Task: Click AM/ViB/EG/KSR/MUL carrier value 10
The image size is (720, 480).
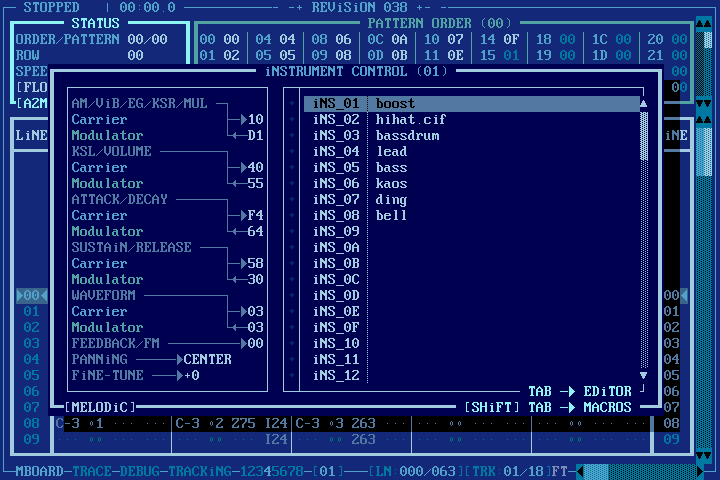Action: [x=256, y=119]
